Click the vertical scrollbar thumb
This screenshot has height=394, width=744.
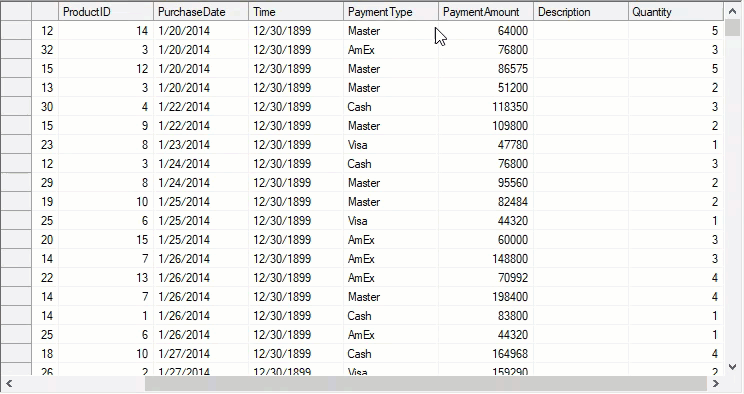click(732, 28)
